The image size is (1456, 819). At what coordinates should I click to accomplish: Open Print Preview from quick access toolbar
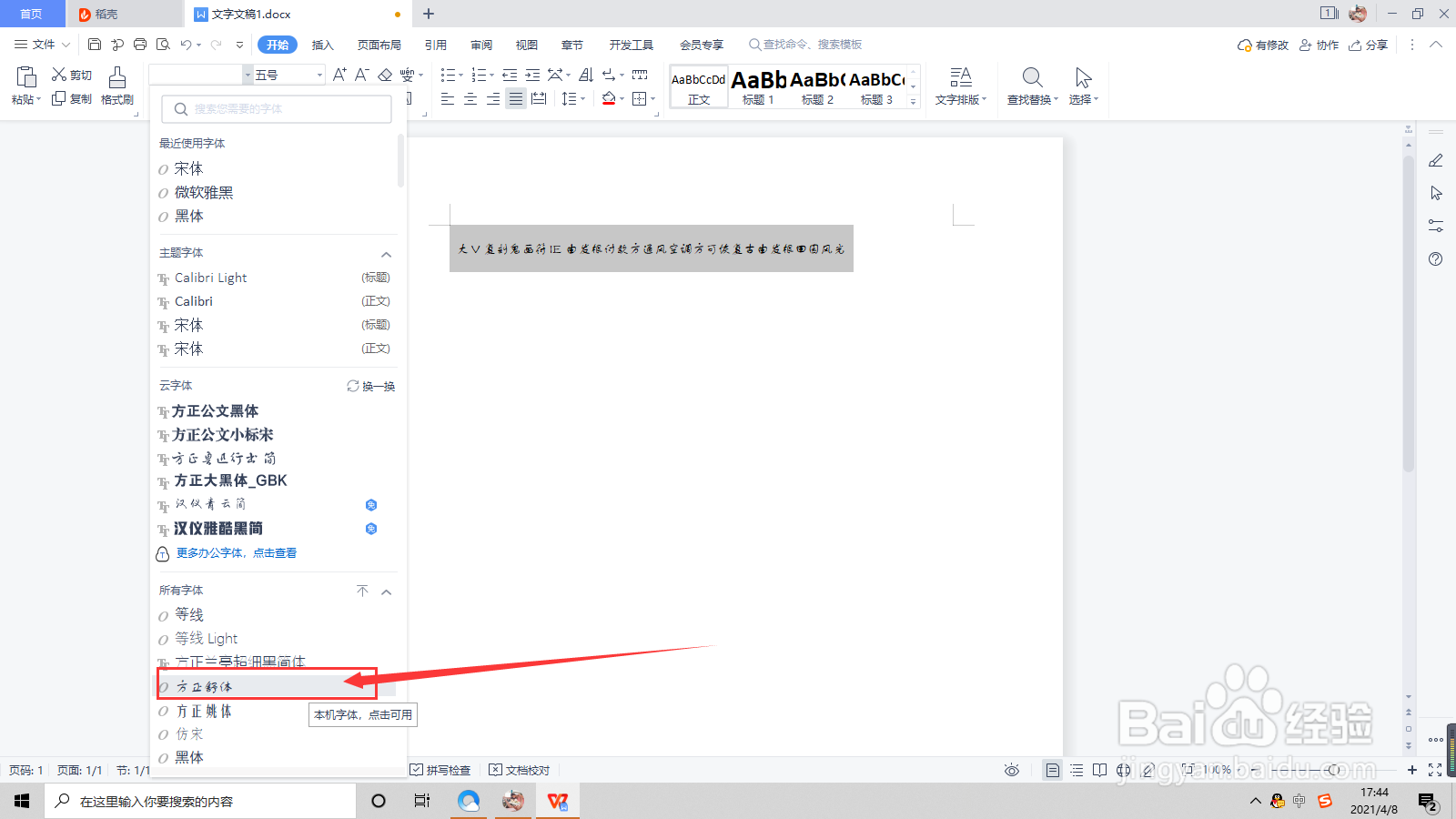(x=164, y=45)
